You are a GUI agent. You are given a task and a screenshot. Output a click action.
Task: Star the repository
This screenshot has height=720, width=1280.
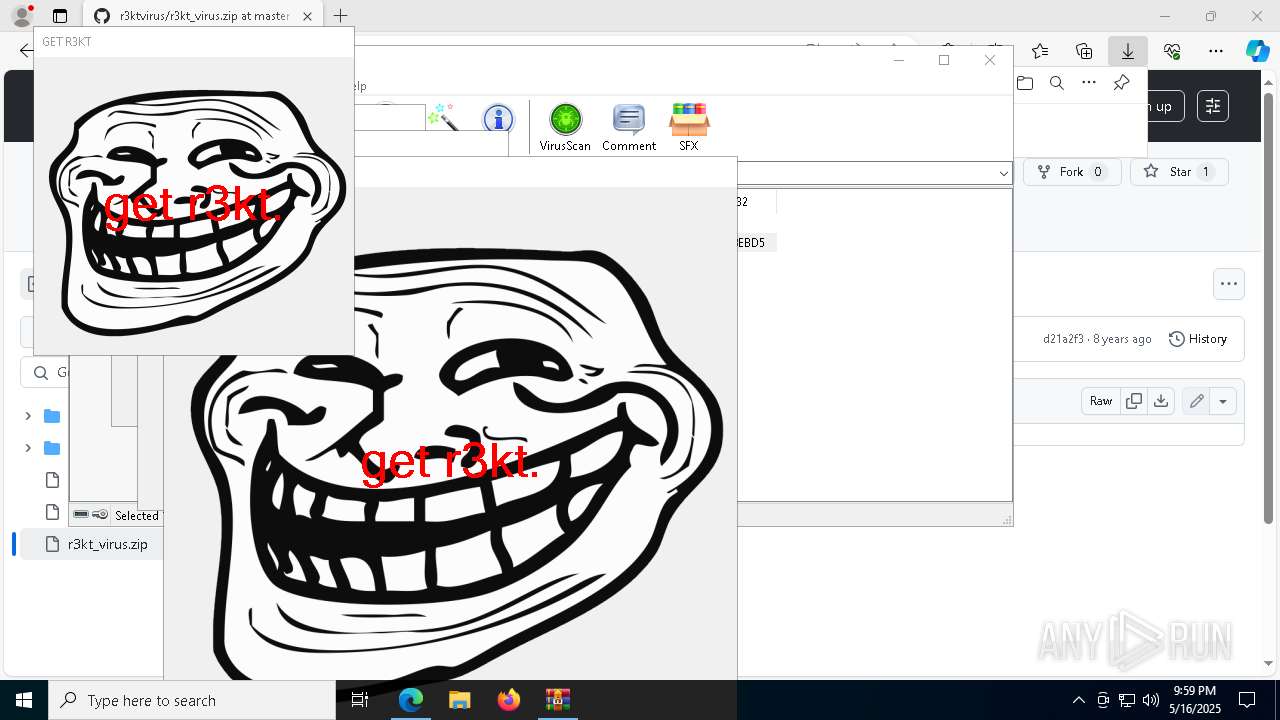click(1179, 172)
